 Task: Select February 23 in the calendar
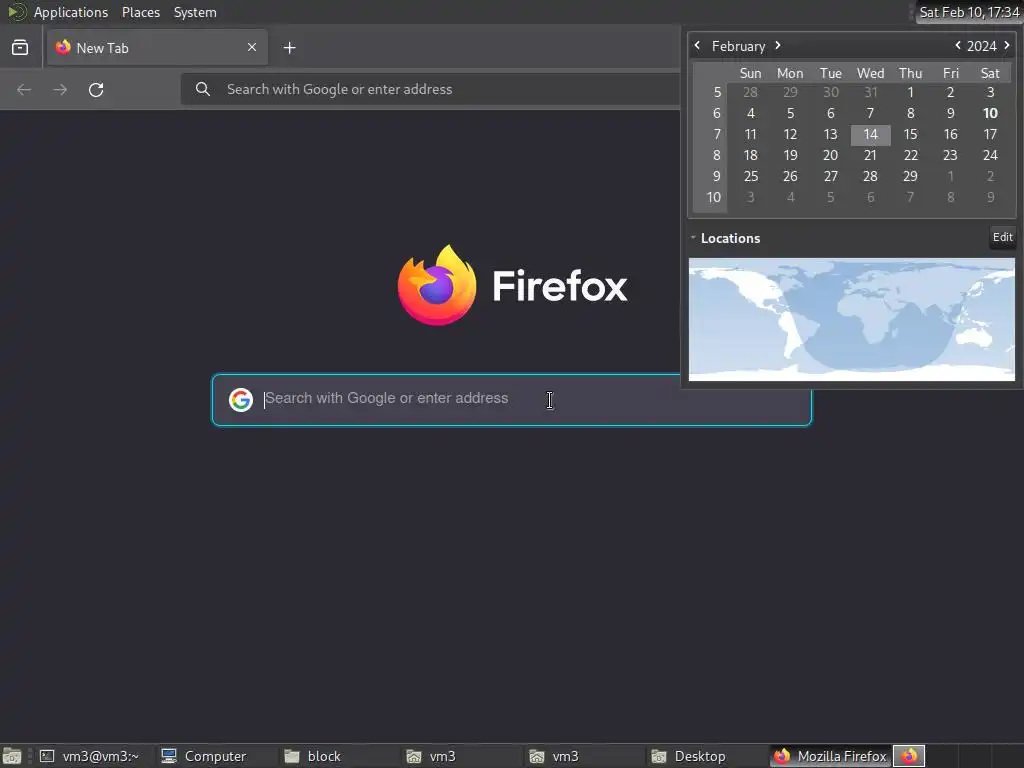[x=950, y=155]
